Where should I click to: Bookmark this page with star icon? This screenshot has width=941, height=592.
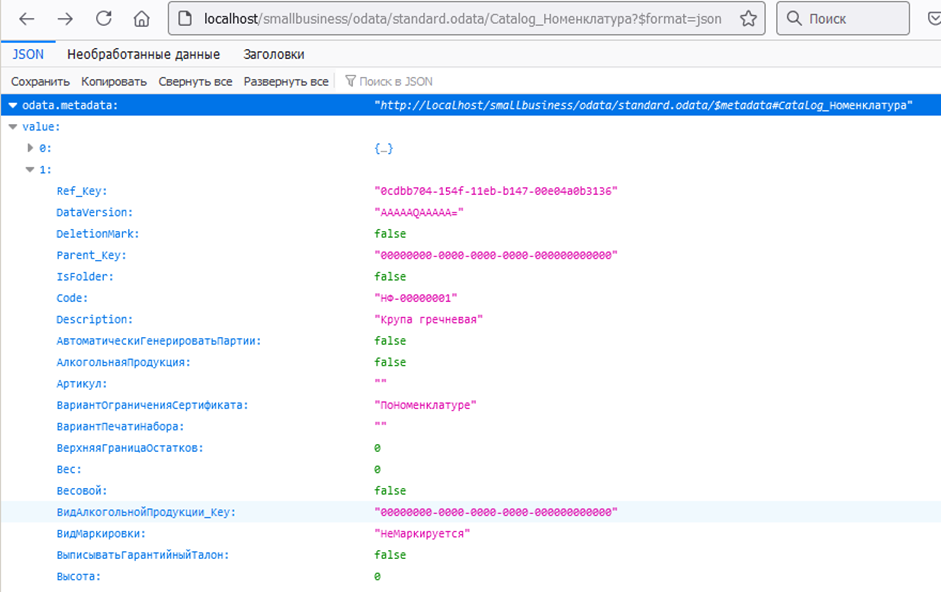pos(747,19)
